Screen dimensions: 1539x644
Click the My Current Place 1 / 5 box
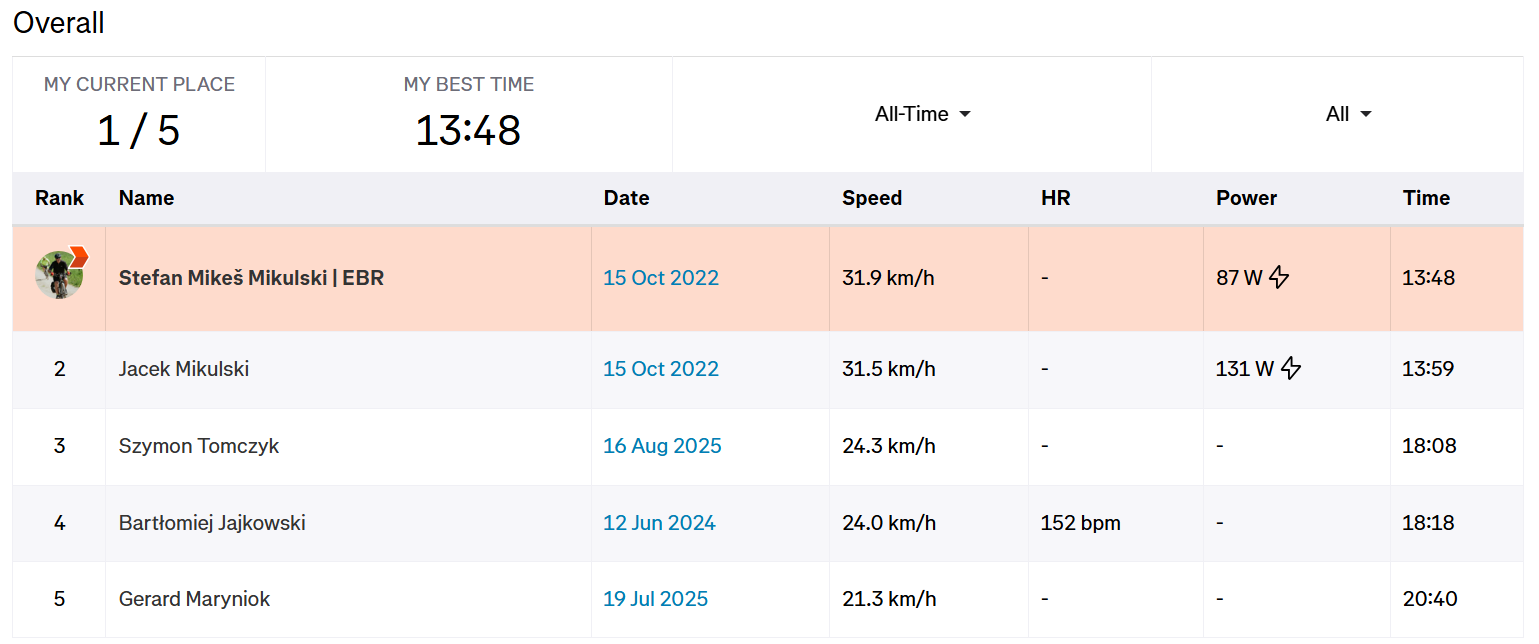click(x=139, y=115)
